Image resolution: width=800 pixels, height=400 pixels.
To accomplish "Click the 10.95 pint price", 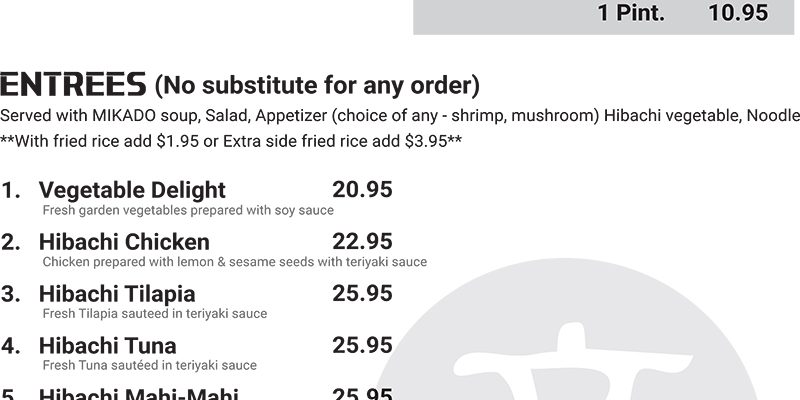I will coord(738,13).
